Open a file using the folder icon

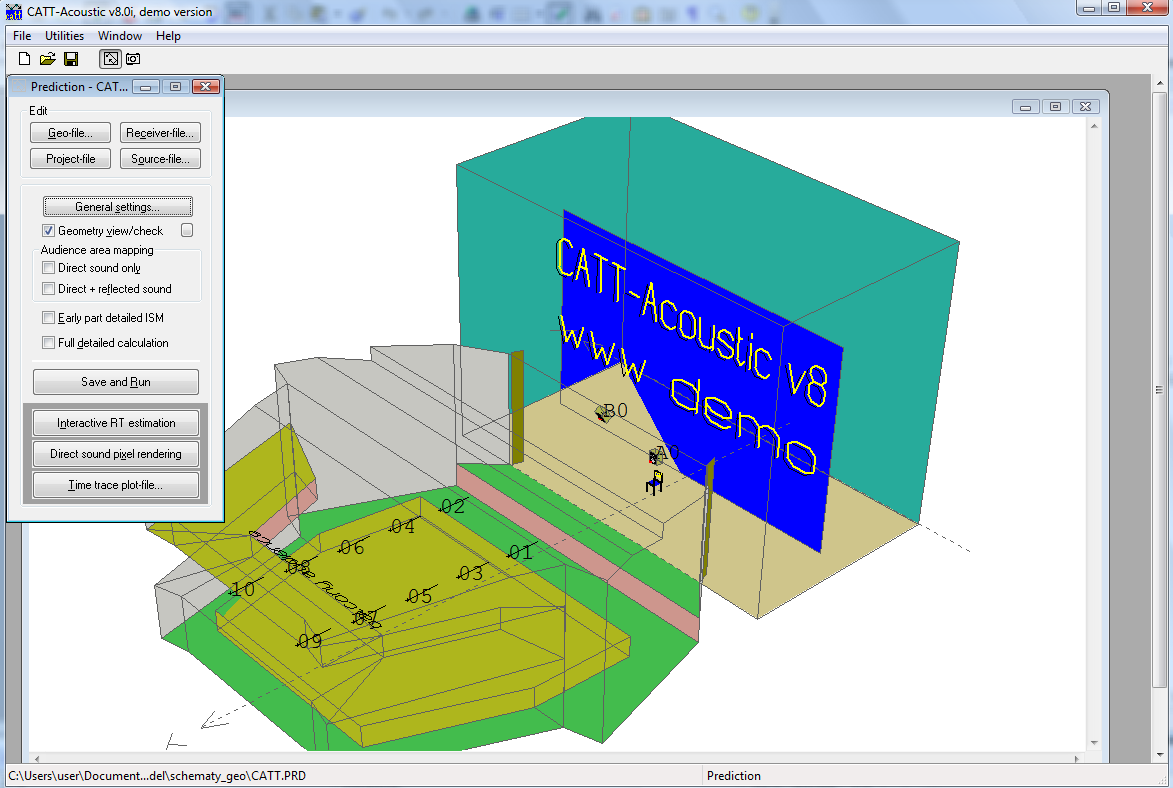[x=48, y=58]
